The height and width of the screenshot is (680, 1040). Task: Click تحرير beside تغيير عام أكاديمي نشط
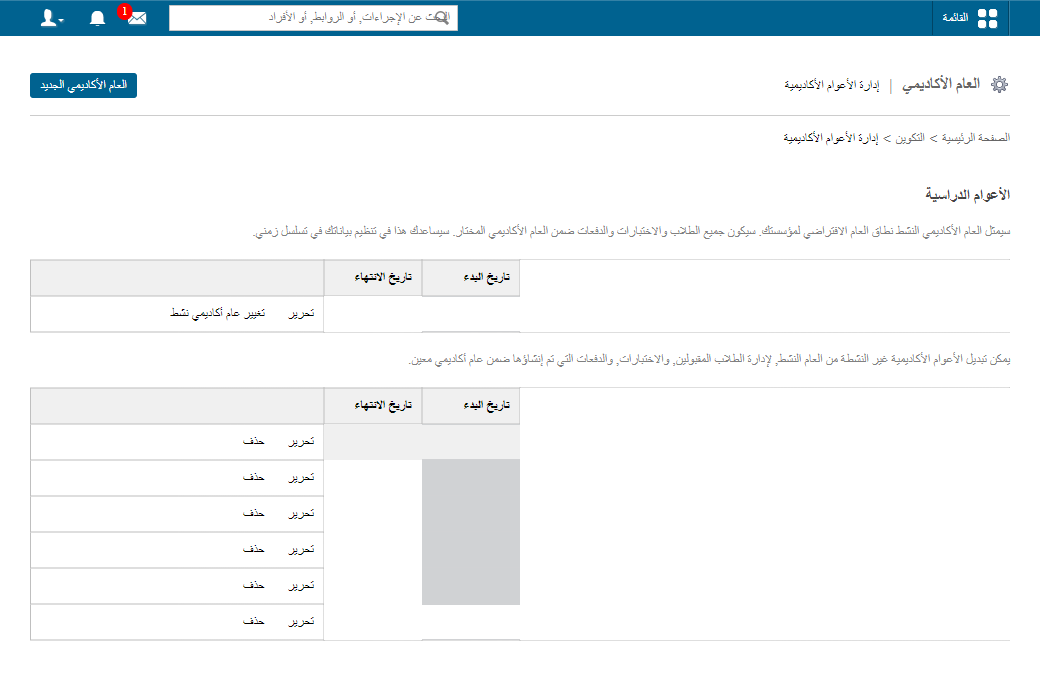(302, 313)
